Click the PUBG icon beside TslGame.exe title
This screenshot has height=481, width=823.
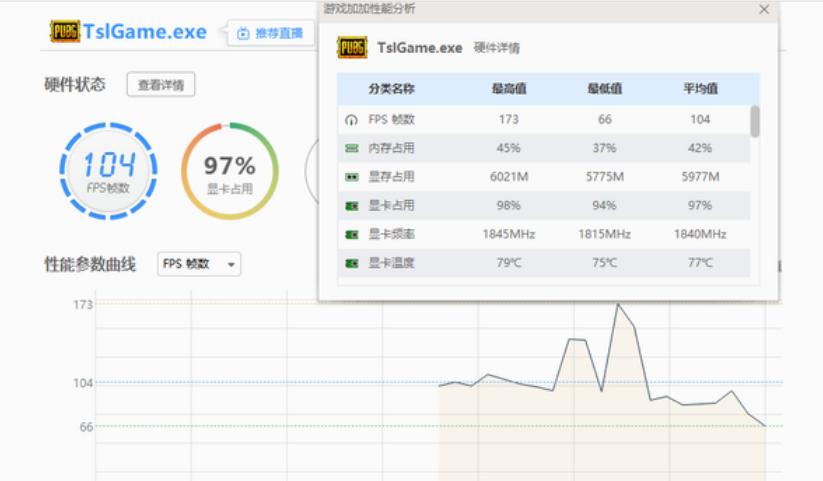pyautogui.click(x=65, y=32)
